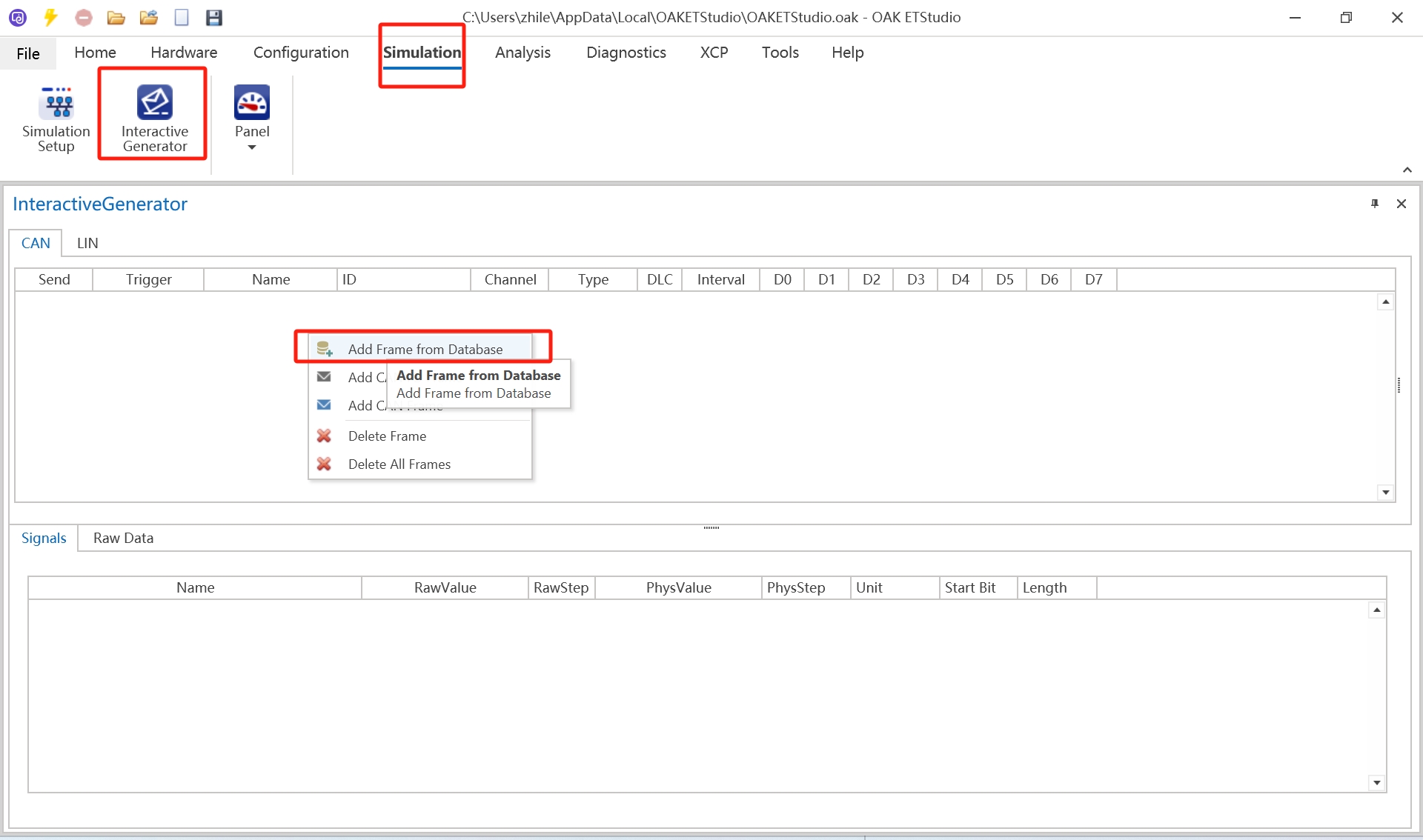Collapse the ribbon with chevron arrow
Viewport: 1423px width, 840px height.
click(x=1407, y=170)
